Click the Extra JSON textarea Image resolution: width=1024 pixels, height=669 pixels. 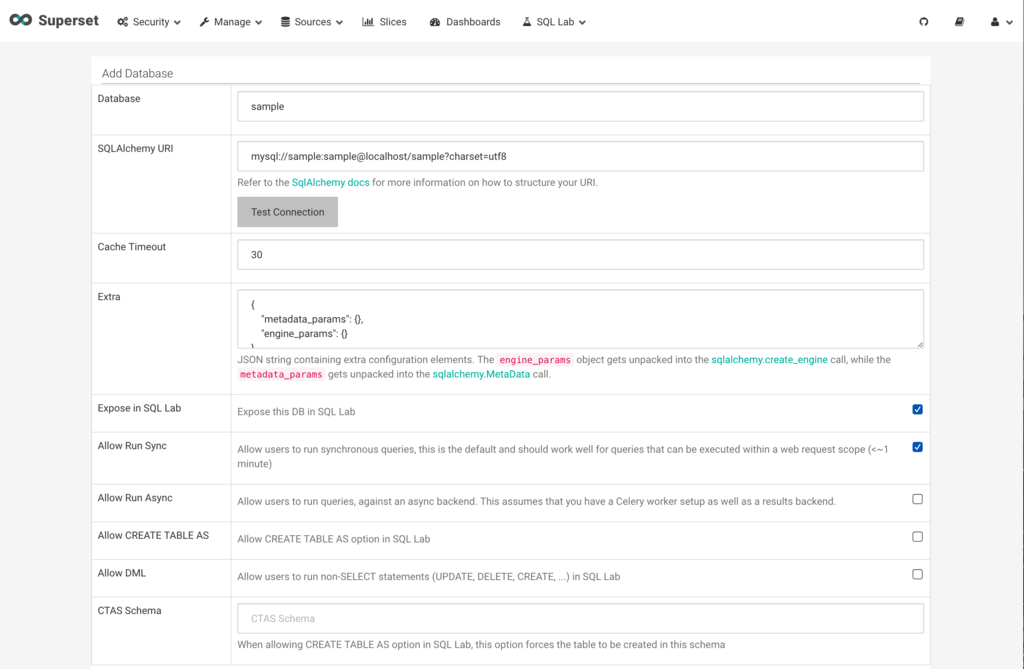(x=580, y=319)
